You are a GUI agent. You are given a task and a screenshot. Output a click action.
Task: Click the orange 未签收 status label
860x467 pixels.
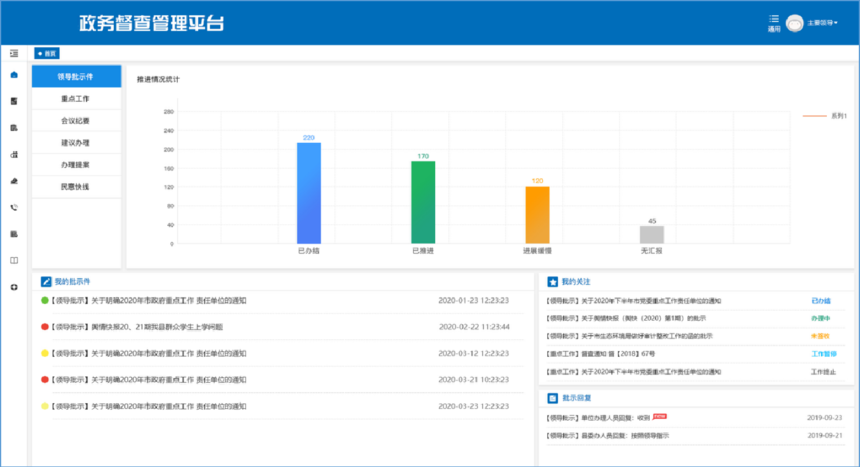point(820,336)
